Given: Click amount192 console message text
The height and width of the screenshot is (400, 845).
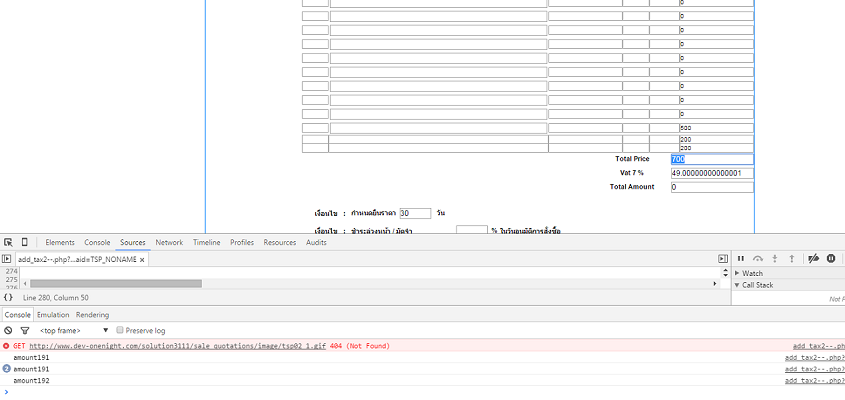Looking at the screenshot, I should (x=31, y=381).
